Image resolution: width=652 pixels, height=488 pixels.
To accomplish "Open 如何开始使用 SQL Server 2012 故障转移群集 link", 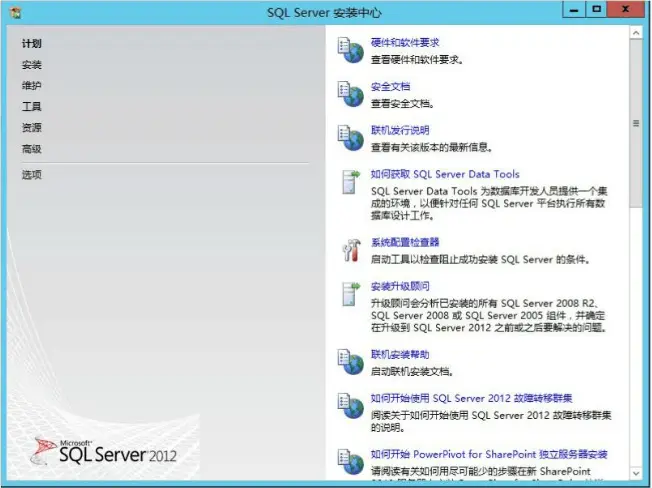I will coord(471,398).
